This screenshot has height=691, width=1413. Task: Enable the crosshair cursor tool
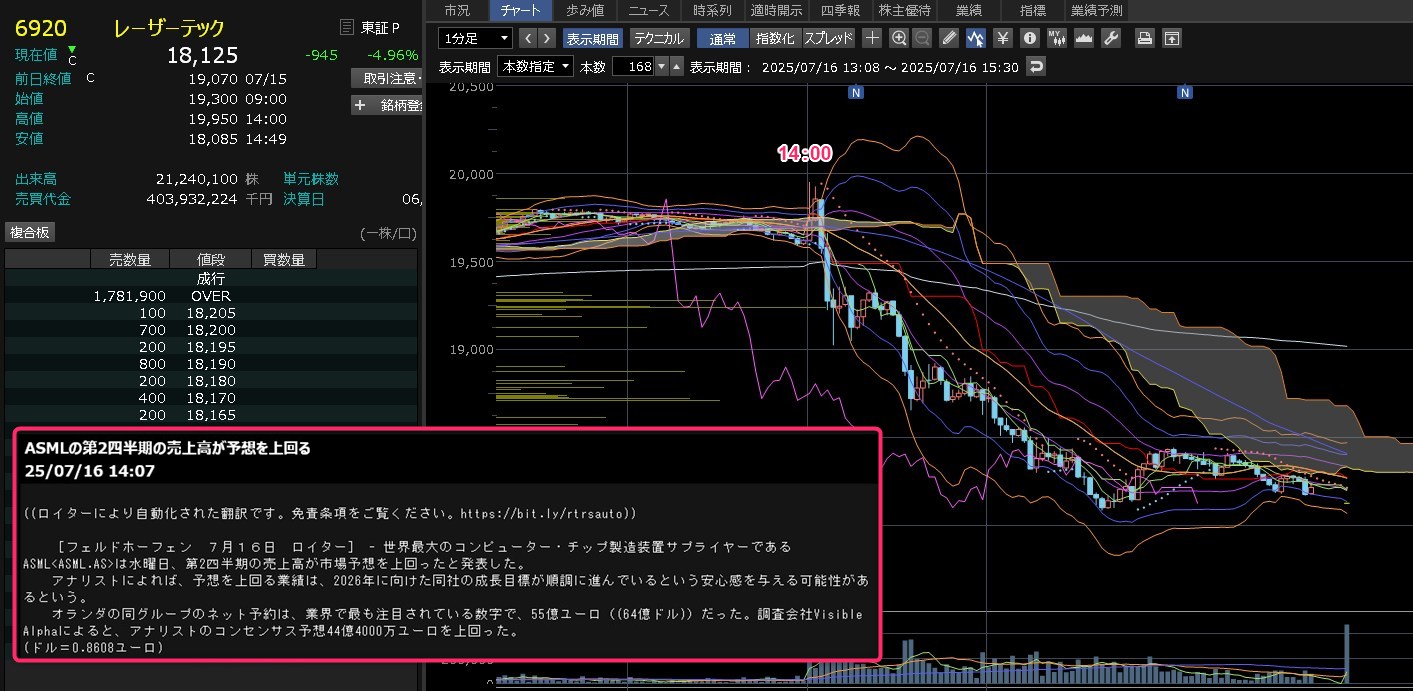[872, 38]
